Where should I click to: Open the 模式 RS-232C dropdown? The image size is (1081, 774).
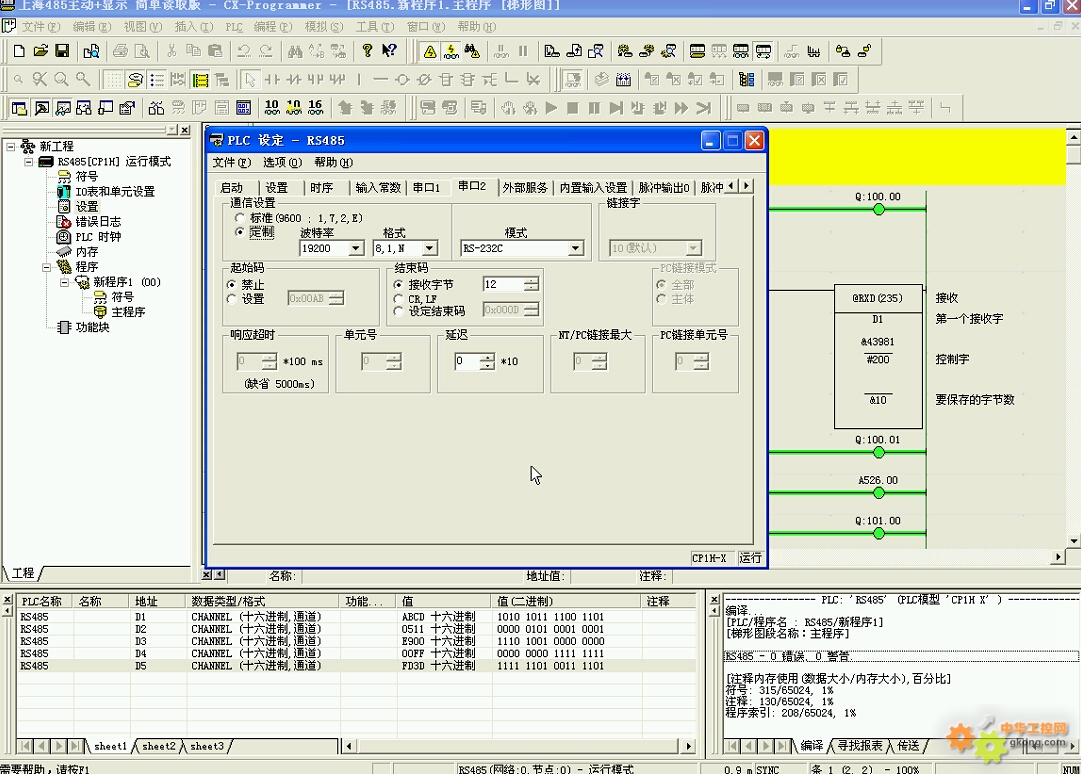coord(575,248)
